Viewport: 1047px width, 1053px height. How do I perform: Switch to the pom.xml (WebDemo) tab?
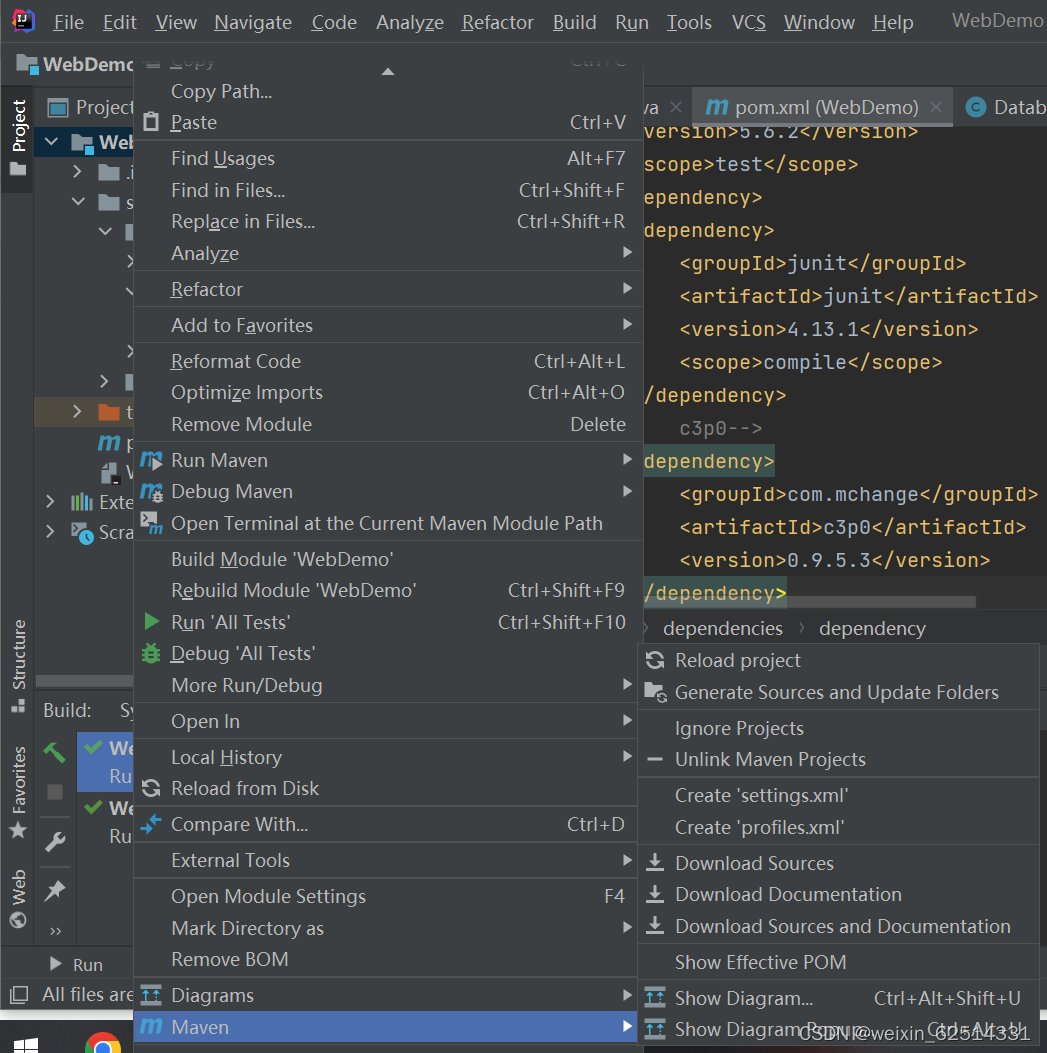821,107
